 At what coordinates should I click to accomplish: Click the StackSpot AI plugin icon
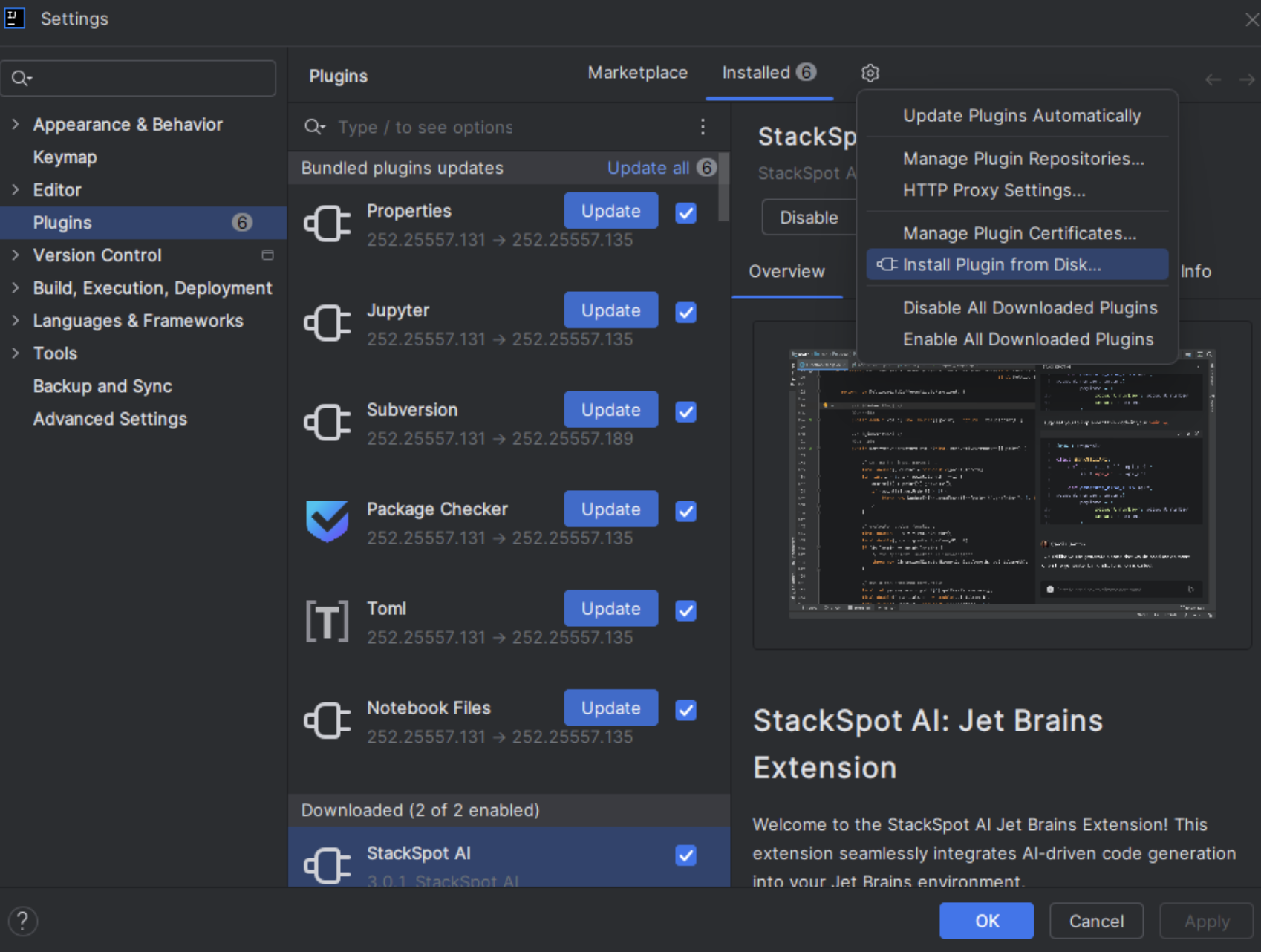click(327, 866)
